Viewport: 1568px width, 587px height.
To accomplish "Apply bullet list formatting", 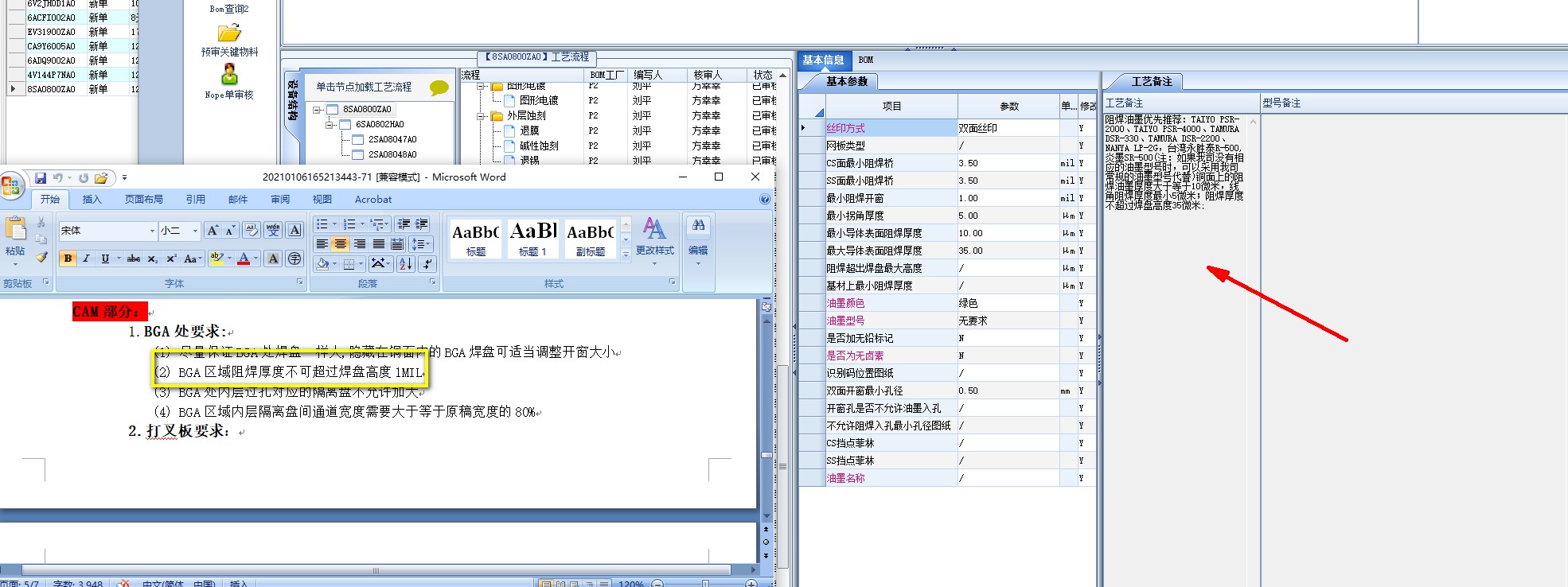I will click(322, 224).
